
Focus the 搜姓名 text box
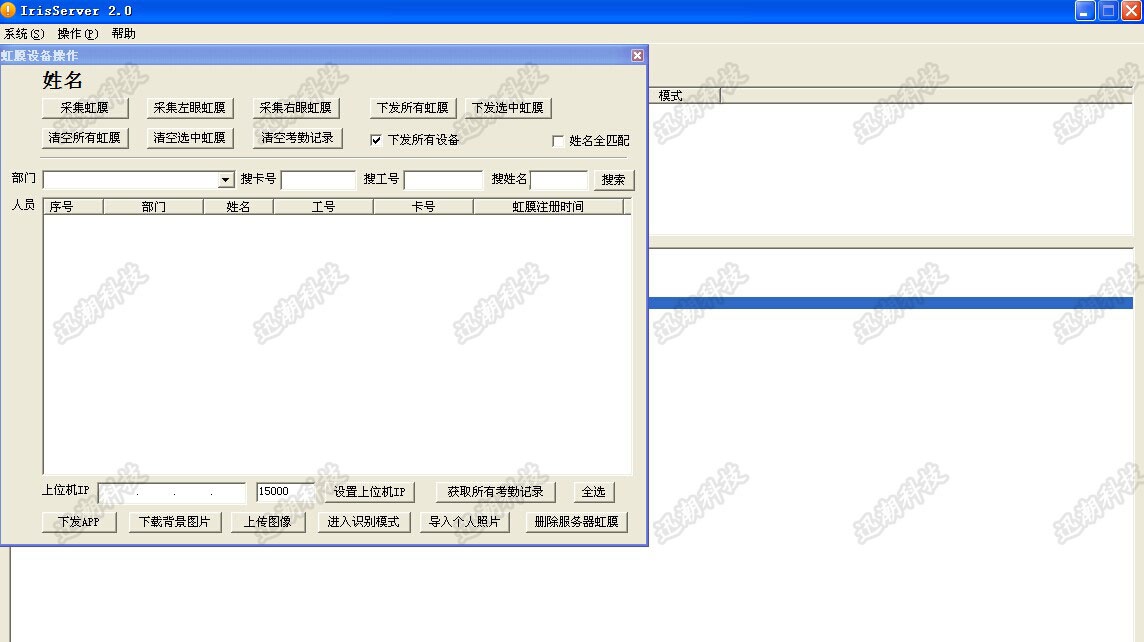click(558, 180)
